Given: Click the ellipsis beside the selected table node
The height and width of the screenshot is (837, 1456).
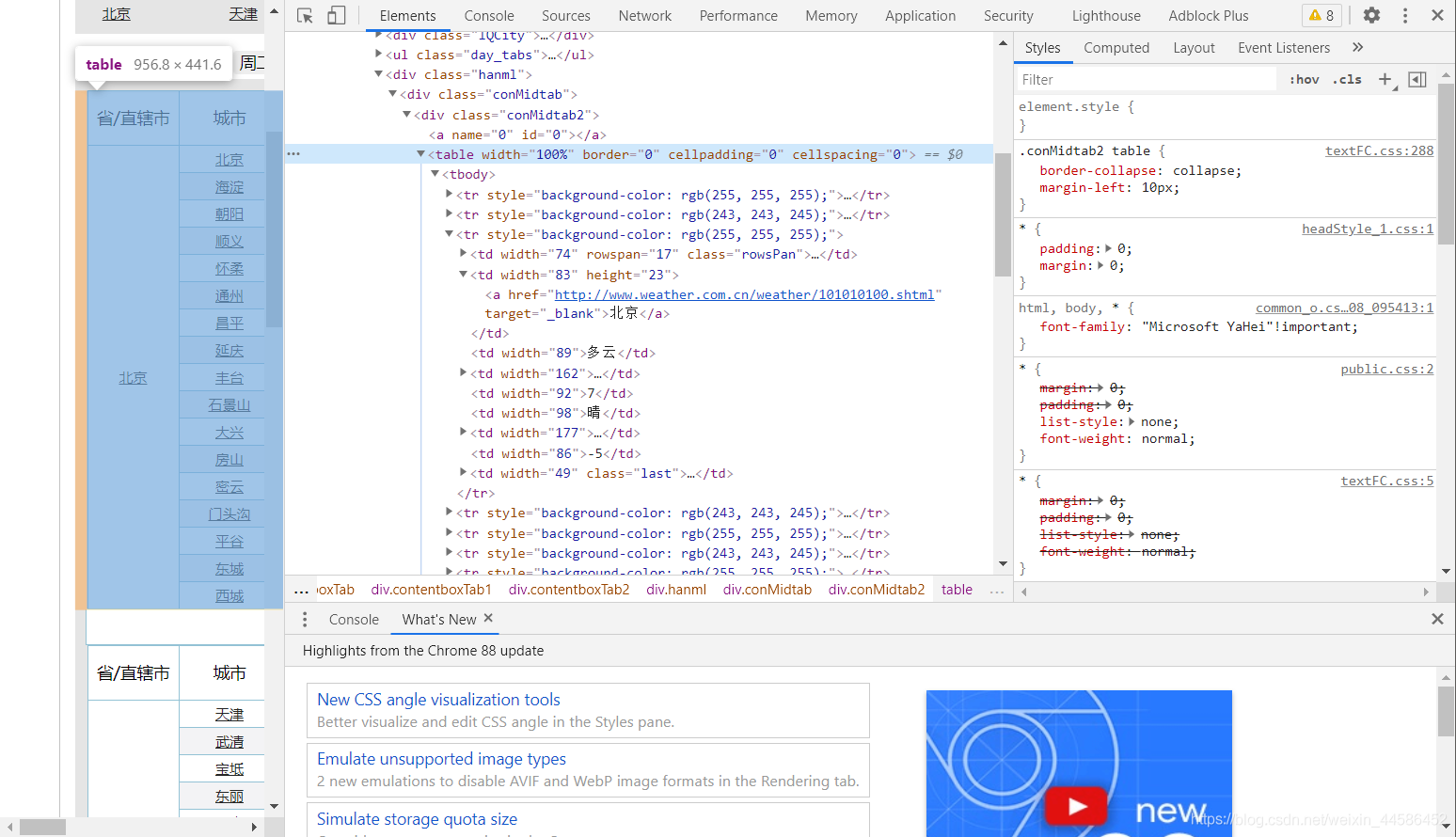Looking at the screenshot, I should [293, 153].
